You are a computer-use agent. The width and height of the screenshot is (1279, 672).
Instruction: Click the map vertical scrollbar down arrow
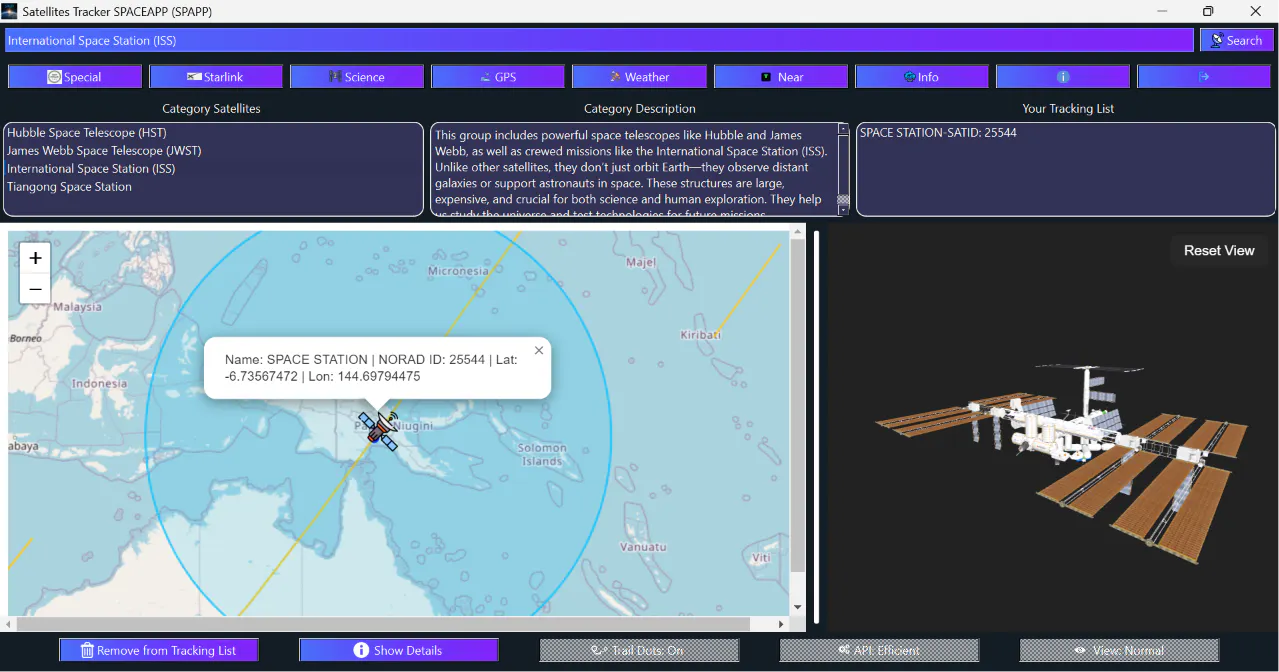797,607
